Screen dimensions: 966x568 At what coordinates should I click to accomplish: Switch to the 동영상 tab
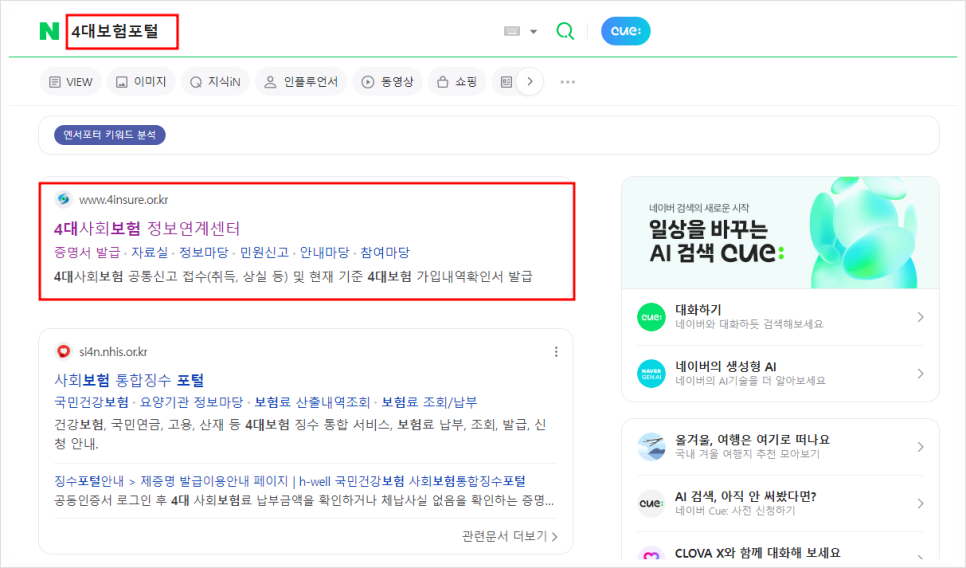pyautogui.click(x=387, y=82)
